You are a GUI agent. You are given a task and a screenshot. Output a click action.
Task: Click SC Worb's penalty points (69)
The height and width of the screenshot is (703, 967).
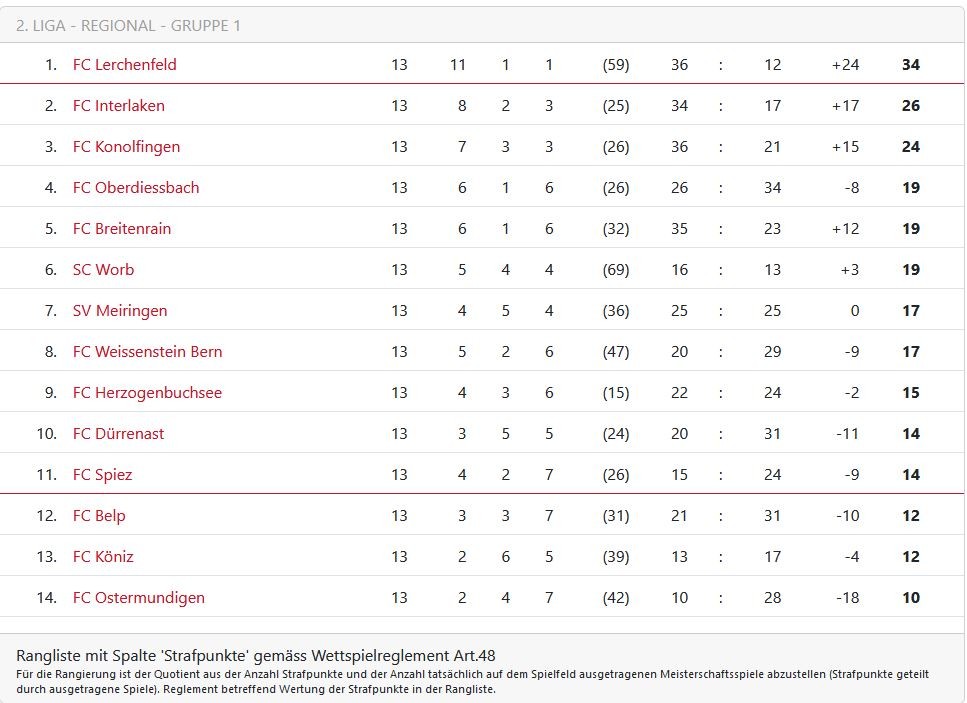click(615, 269)
